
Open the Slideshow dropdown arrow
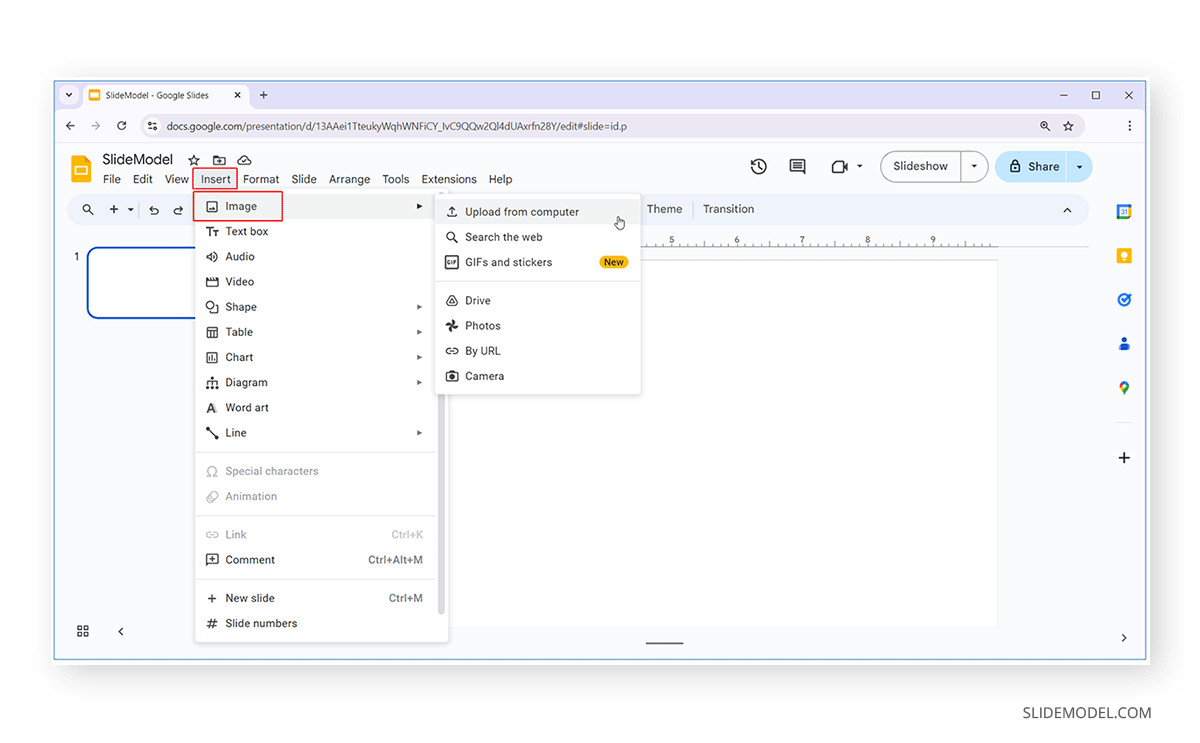974,167
